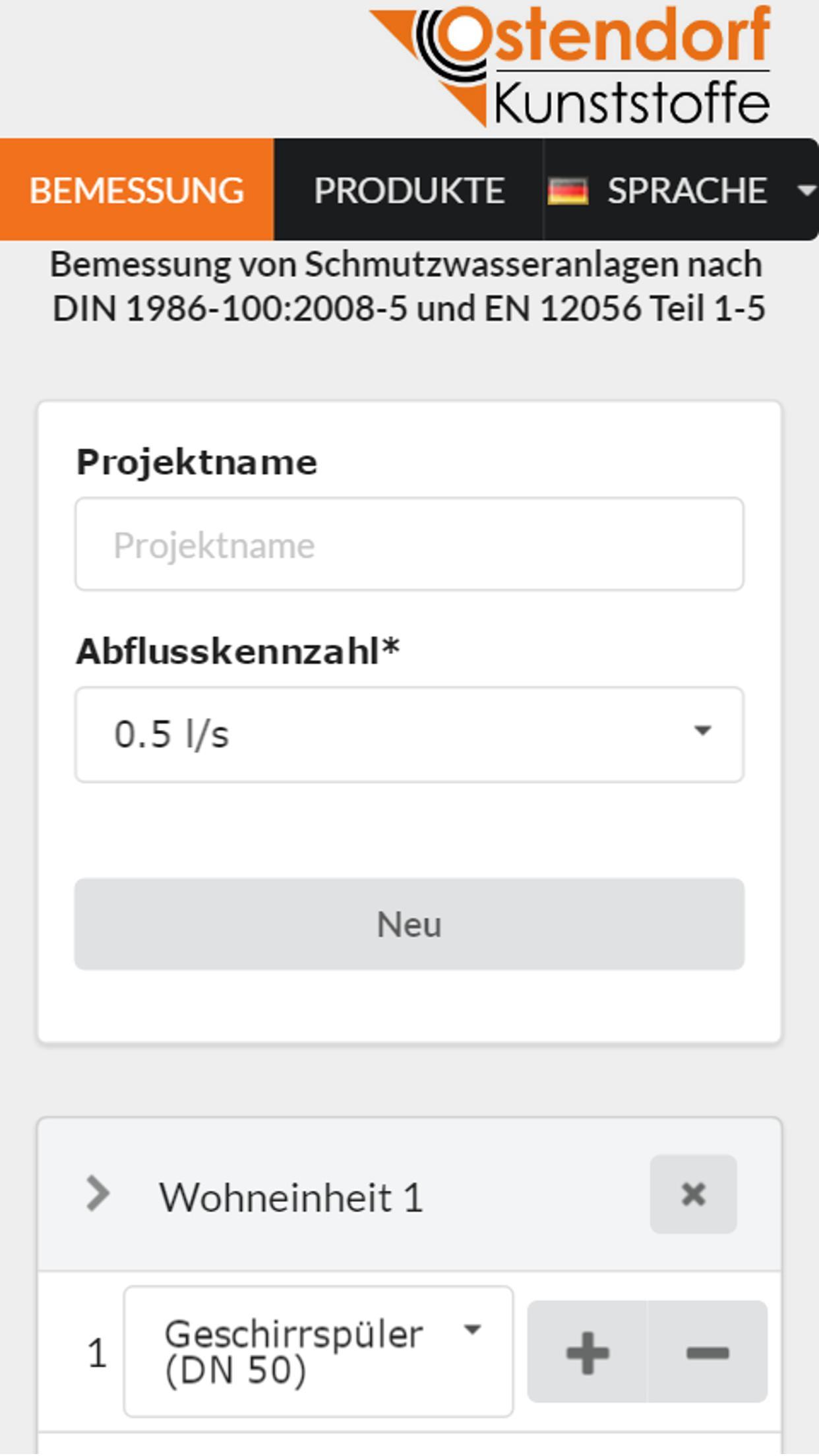The image size is (819, 1456).
Task: Open the SPRACHE caret arrow
Action: pyautogui.click(x=805, y=191)
